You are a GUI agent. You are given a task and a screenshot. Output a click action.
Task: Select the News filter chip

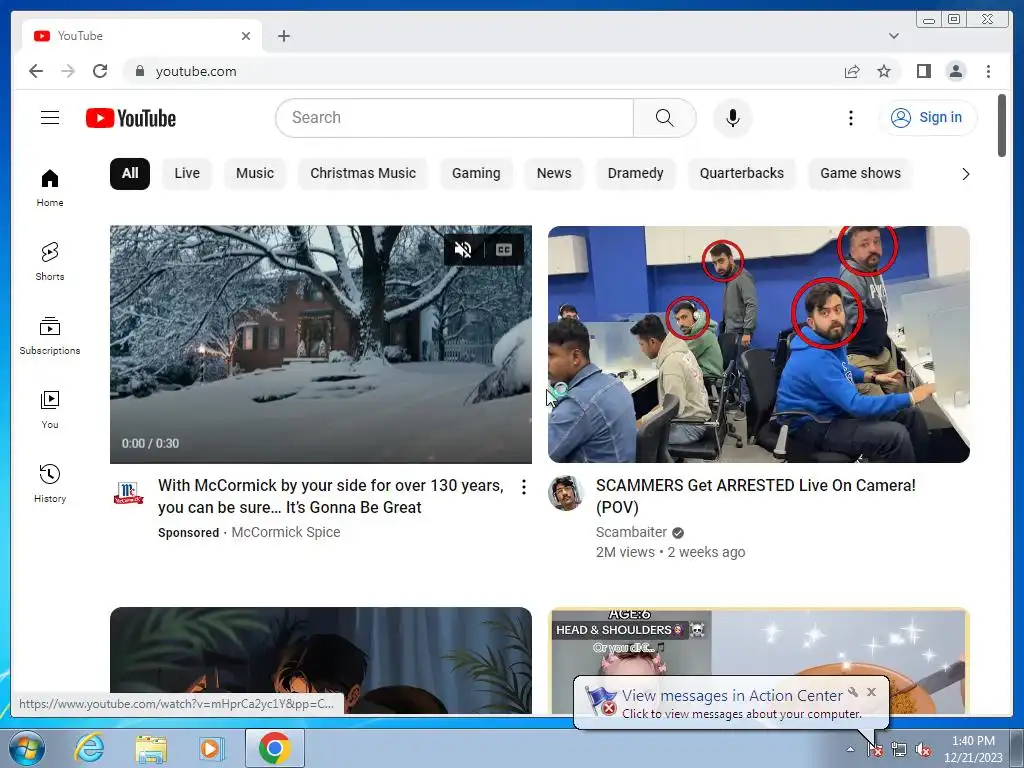554,173
